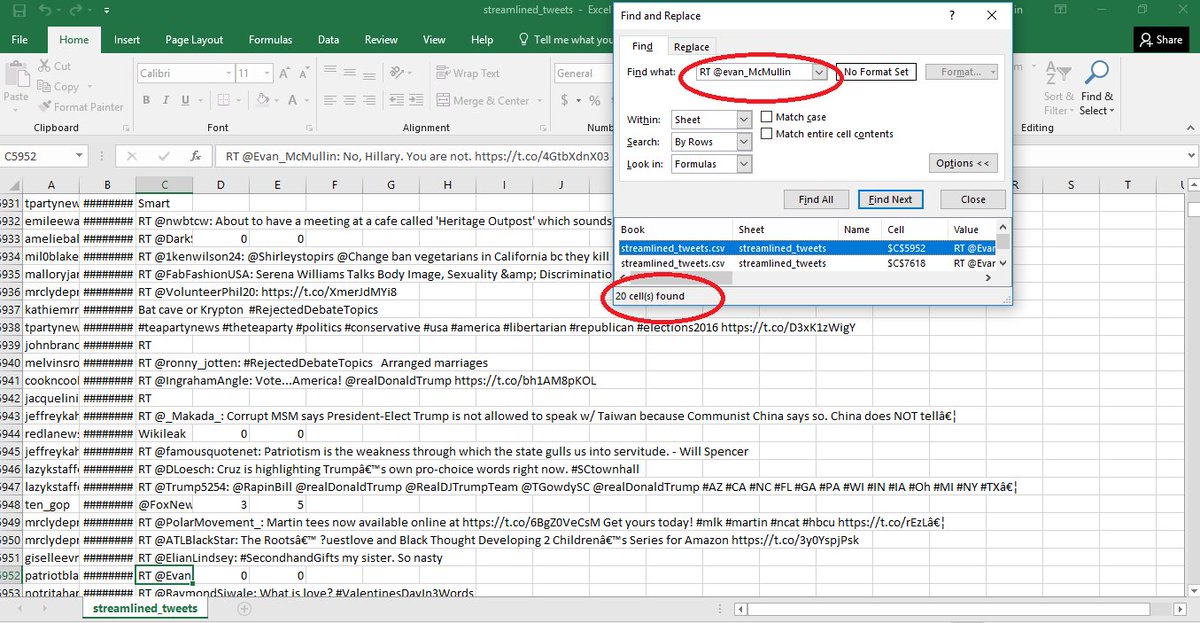Click the Share button

click(1161, 40)
